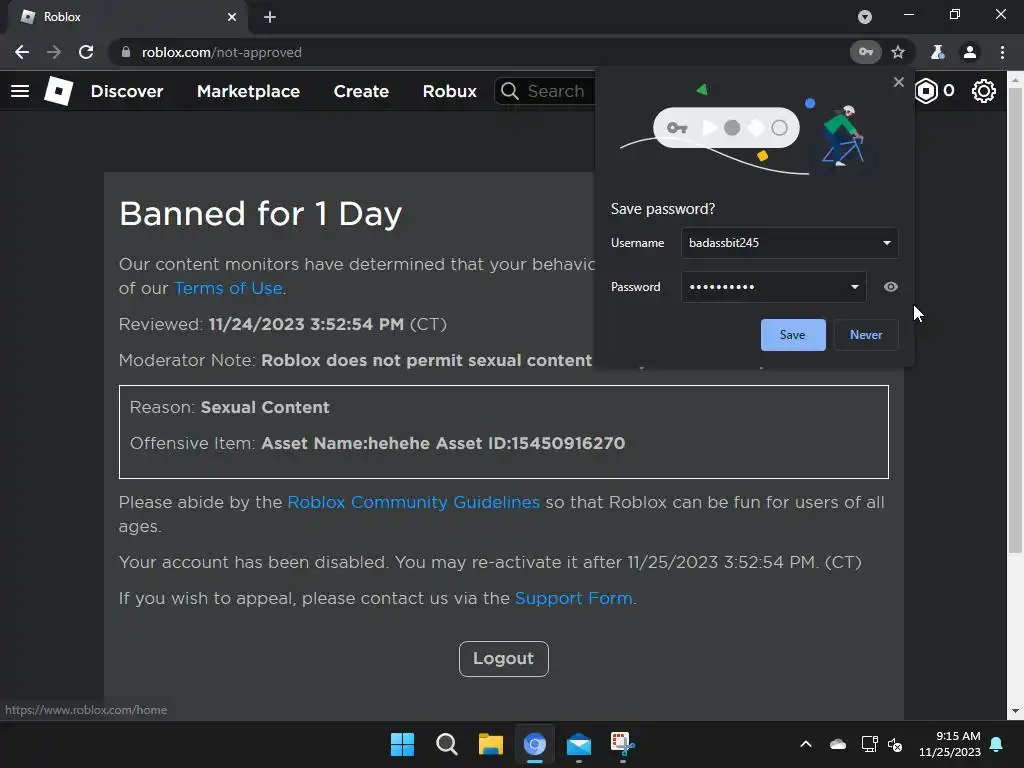
Task: Click the Reviewed date 11/24/2023 3:52:54 PM
Action: pyautogui.click(x=306, y=325)
